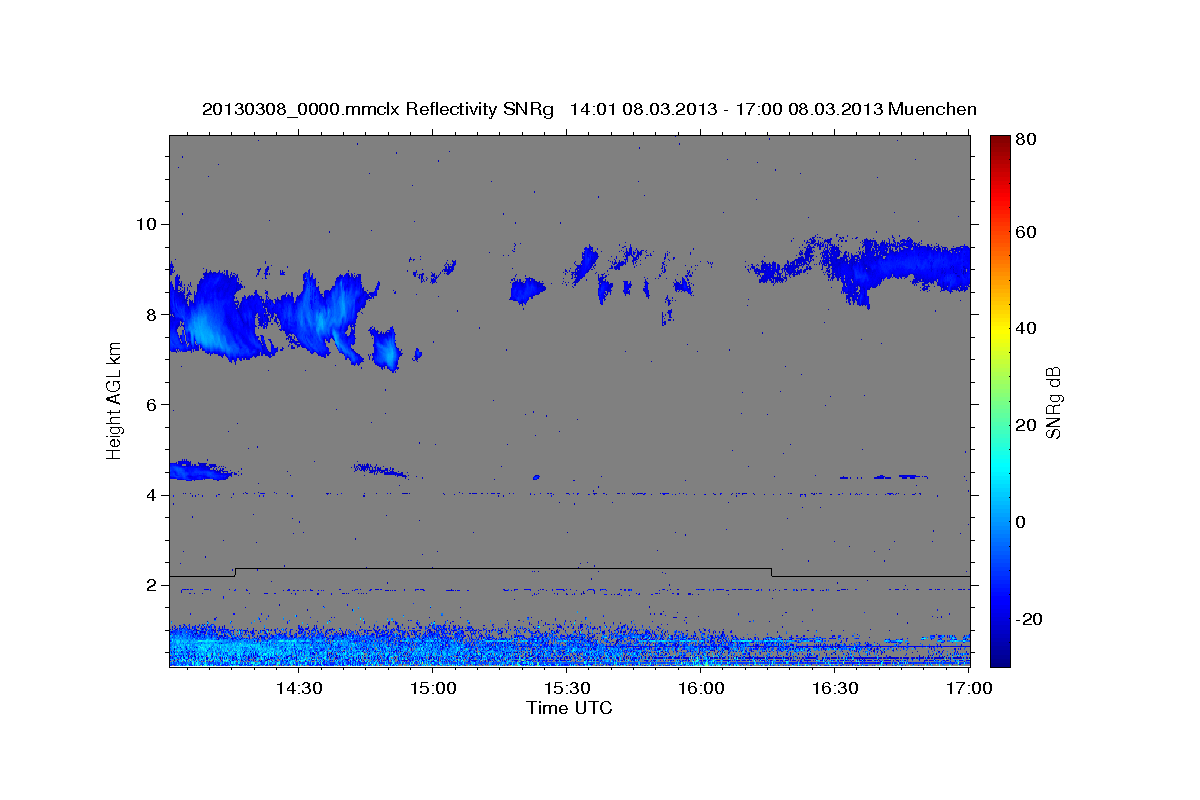Click the colorbar value 60
This screenshot has width=1200, height=800.
pyautogui.click(x=1028, y=232)
